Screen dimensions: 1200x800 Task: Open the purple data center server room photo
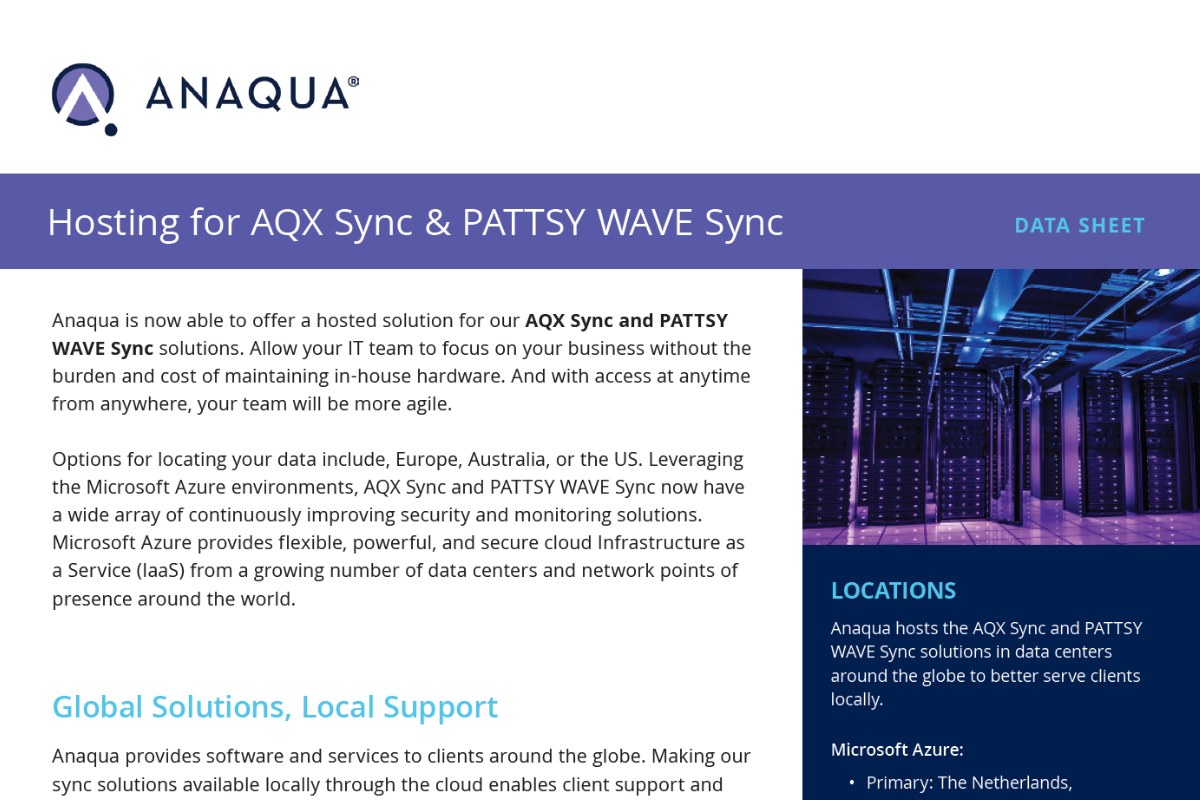click(x=1001, y=407)
